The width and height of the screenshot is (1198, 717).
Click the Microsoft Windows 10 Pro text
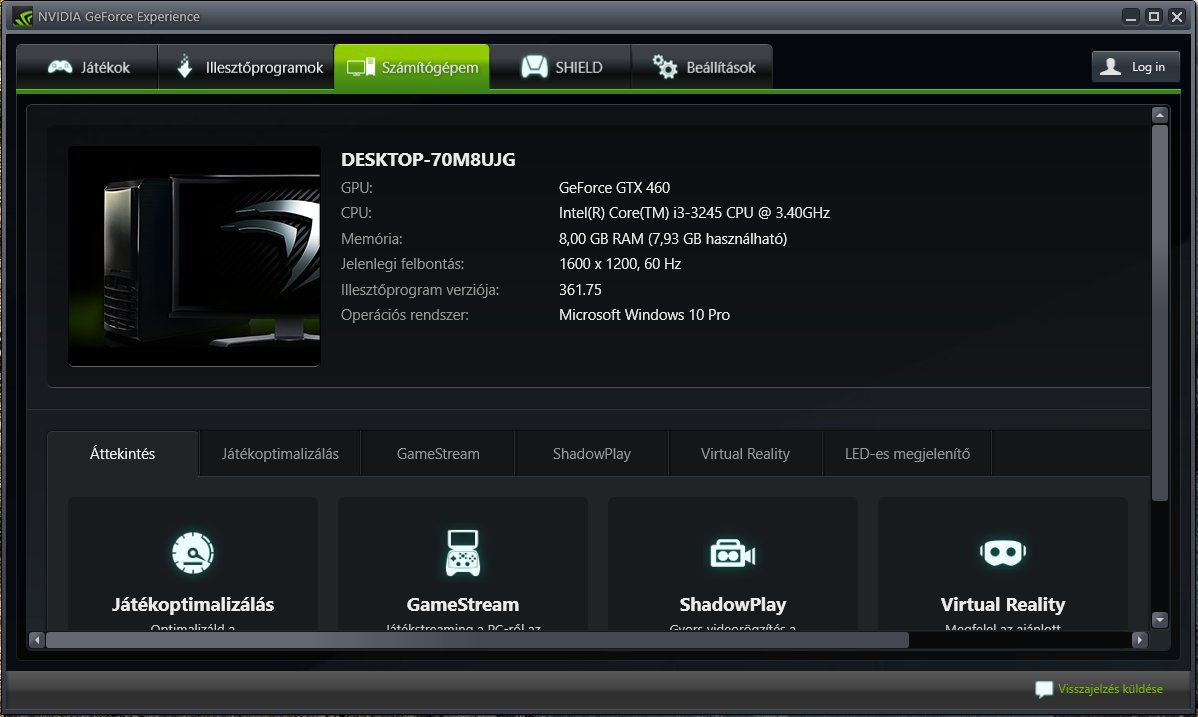coord(644,315)
